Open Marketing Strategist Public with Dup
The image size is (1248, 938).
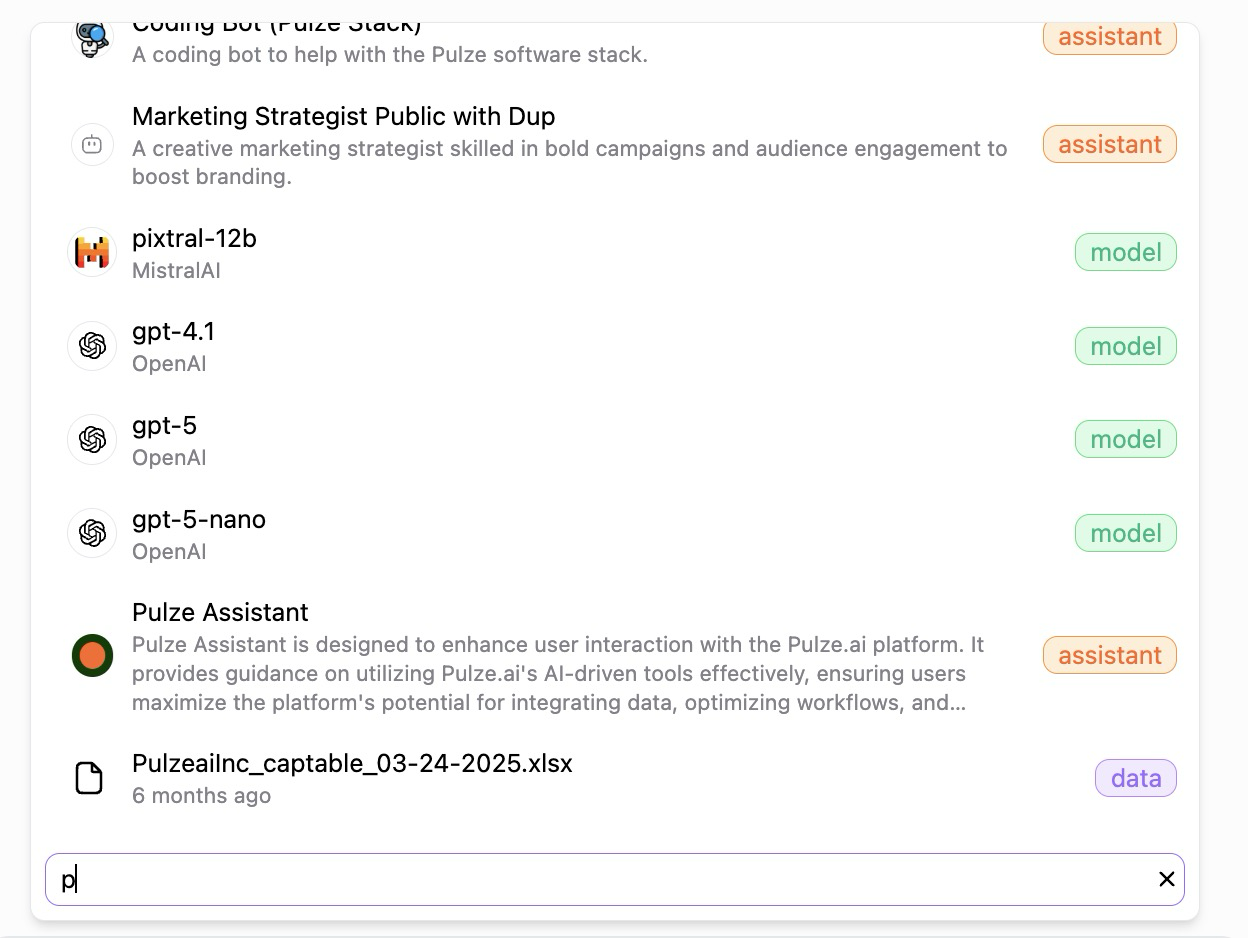(x=343, y=117)
